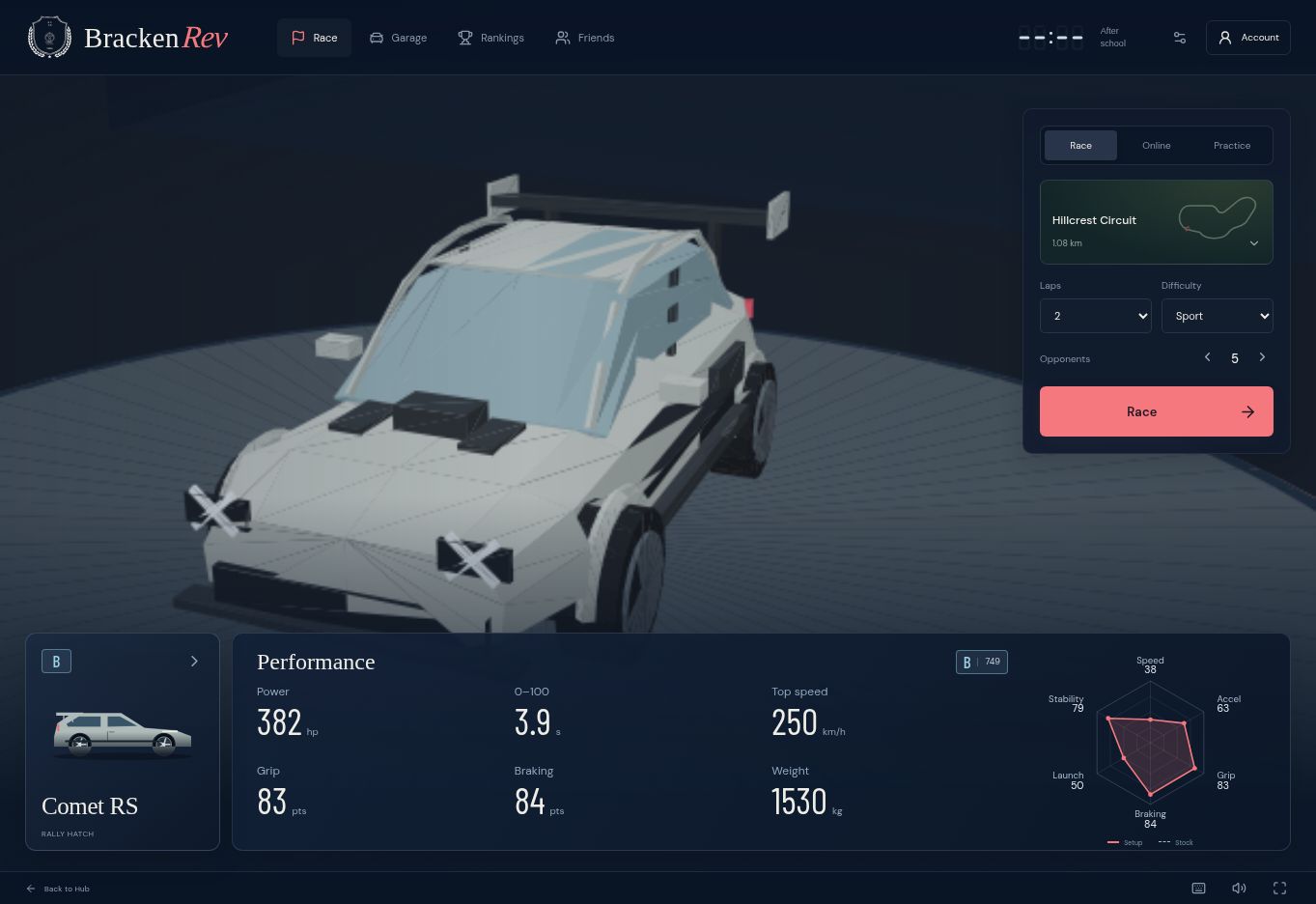
Task: Enter fullscreen mode
Action: pos(1279,889)
